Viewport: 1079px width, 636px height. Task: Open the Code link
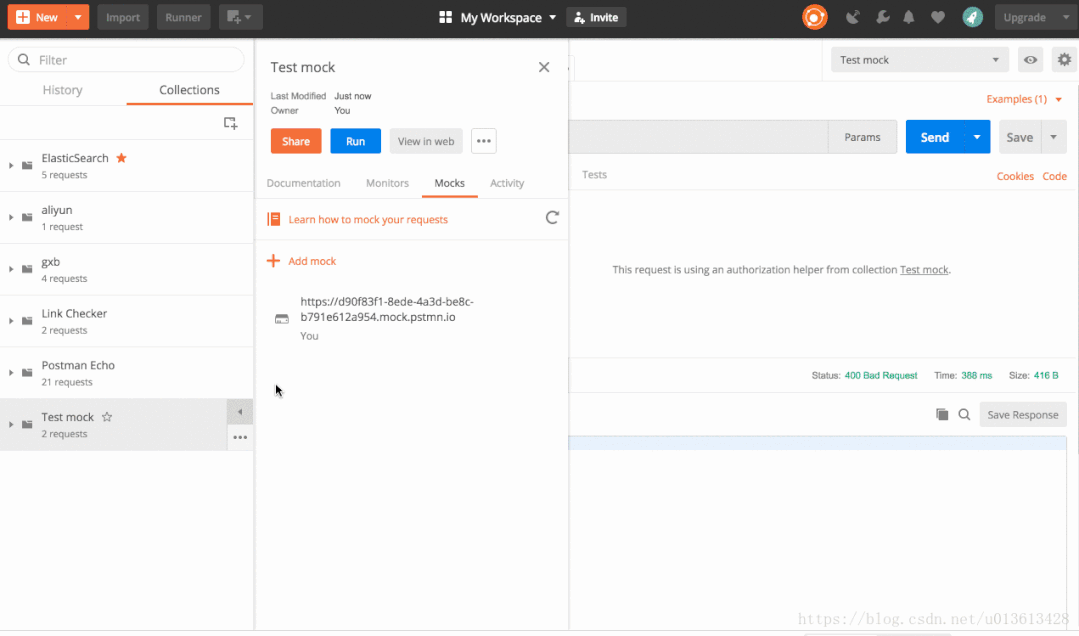click(1054, 176)
